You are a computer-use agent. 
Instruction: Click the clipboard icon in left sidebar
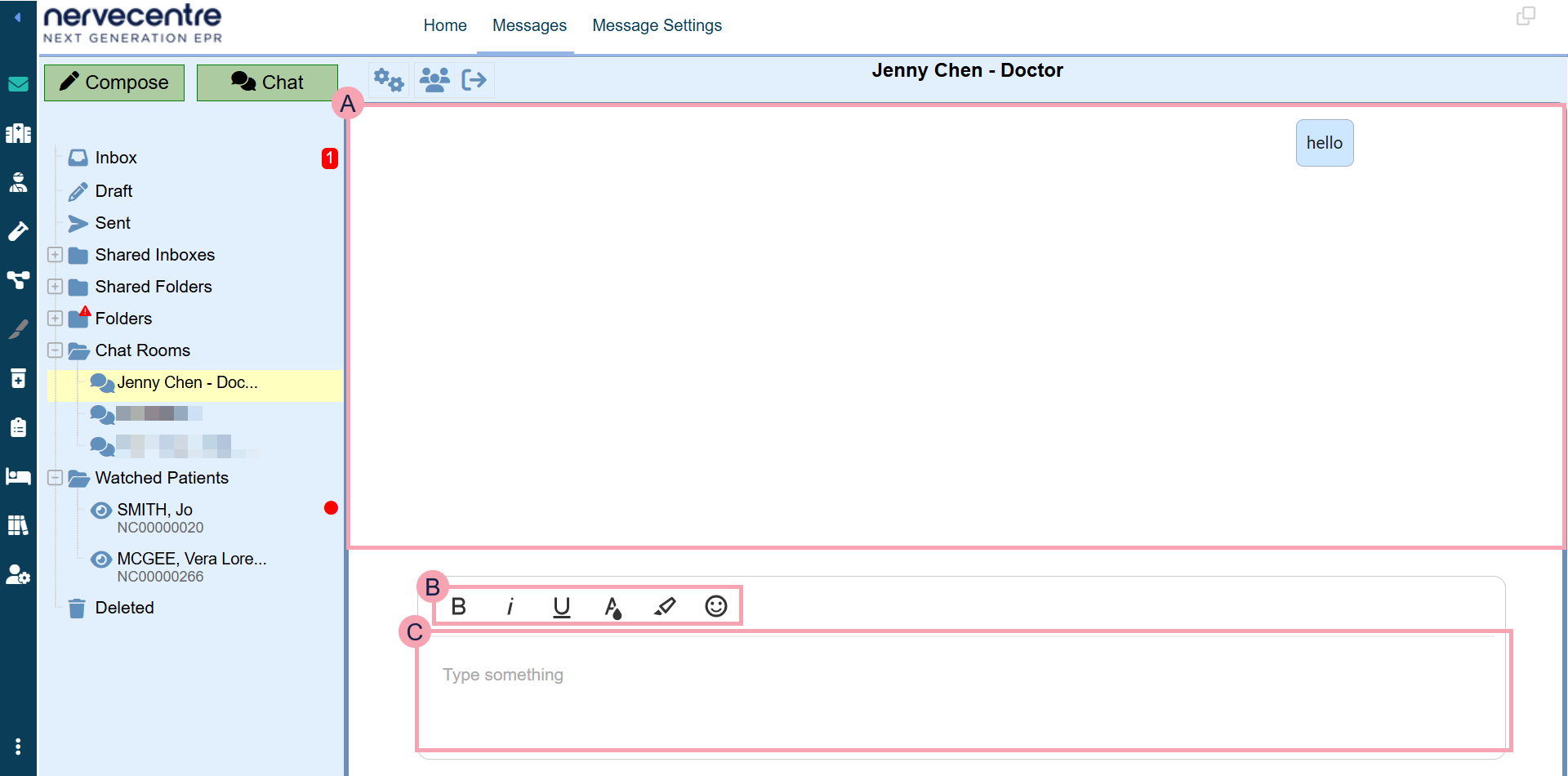(18, 427)
